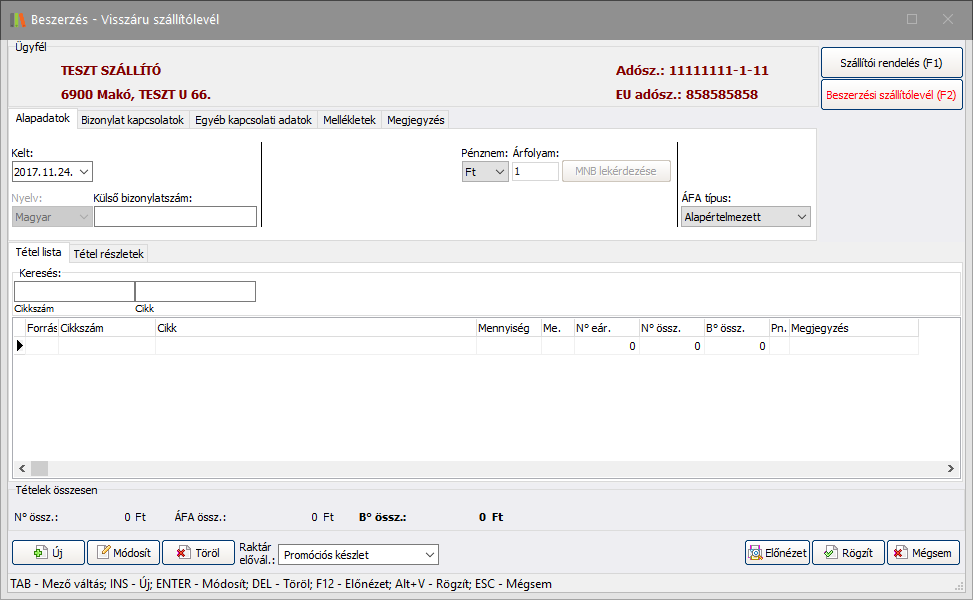Click the Rögzít checkmark icon
Image resolution: width=973 pixels, height=600 pixels.
[830, 553]
